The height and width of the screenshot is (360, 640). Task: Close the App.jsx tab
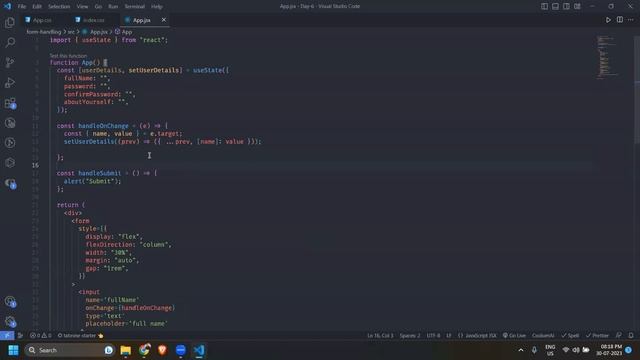click(164, 20)
